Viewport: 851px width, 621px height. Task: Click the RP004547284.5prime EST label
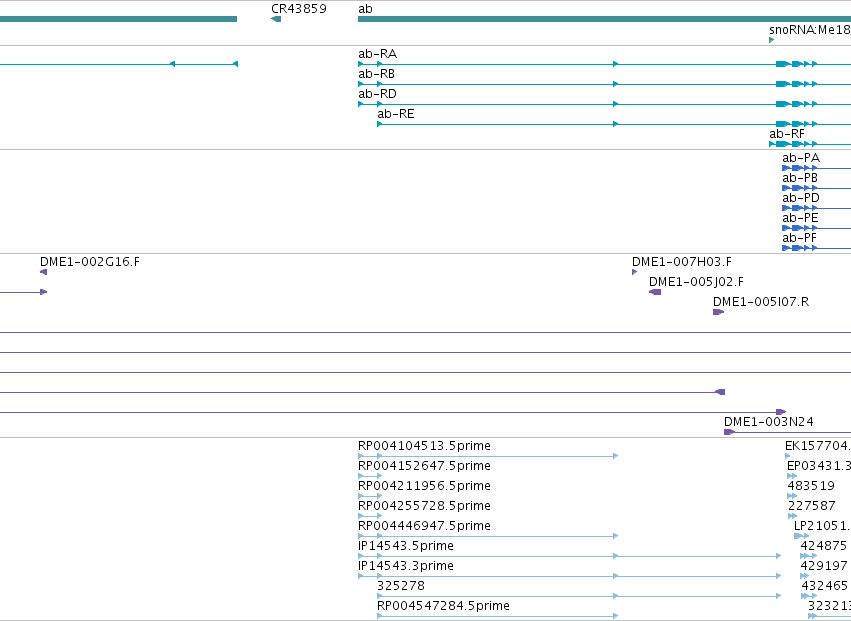pos(443,606)
